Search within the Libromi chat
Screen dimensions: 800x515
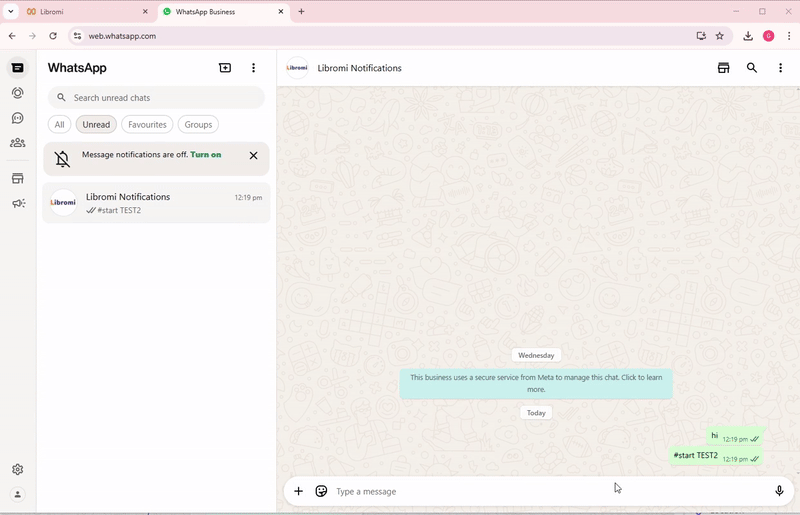[752, 68]
